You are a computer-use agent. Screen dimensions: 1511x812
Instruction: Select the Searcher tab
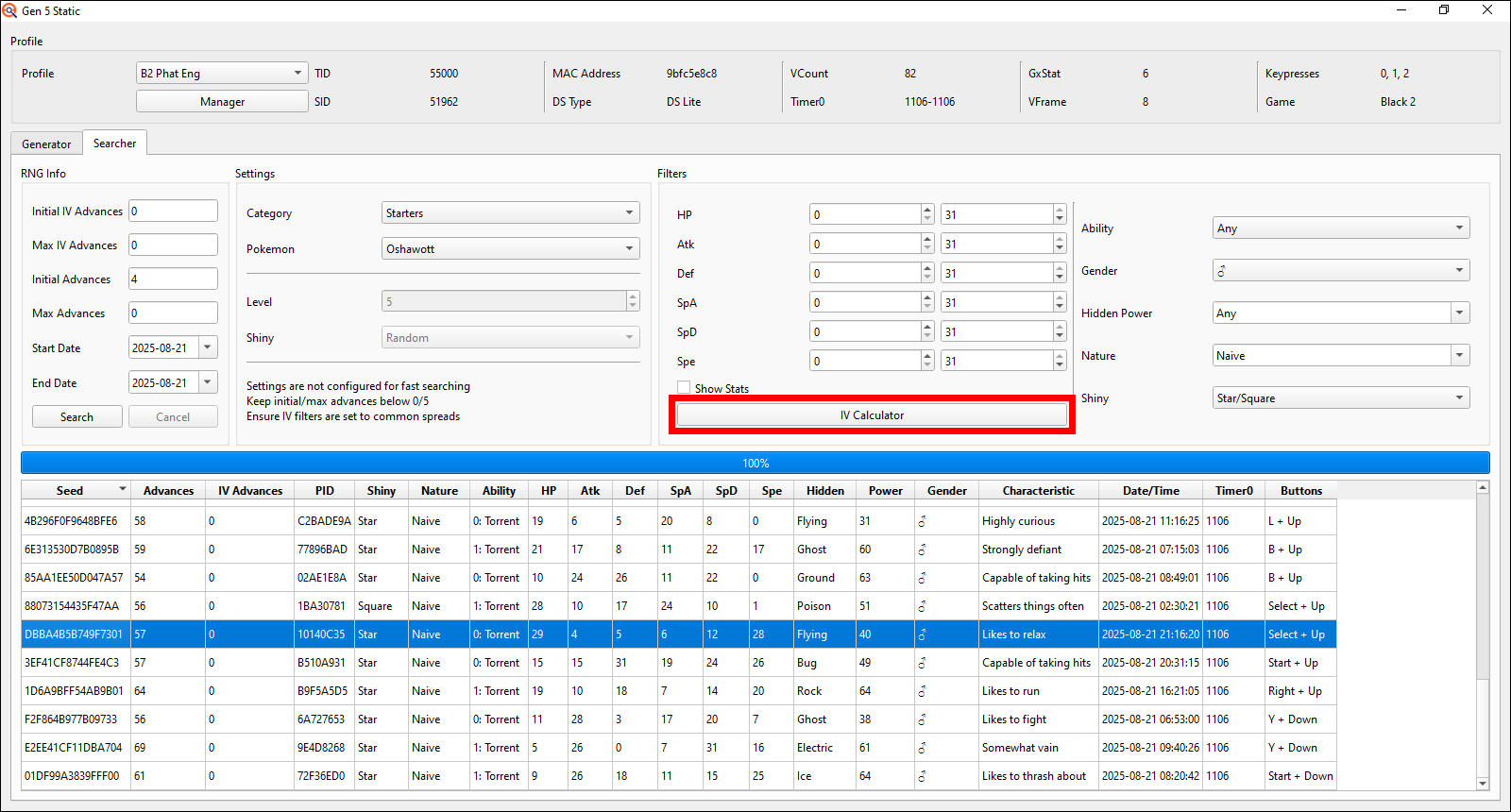coord(114,144)
